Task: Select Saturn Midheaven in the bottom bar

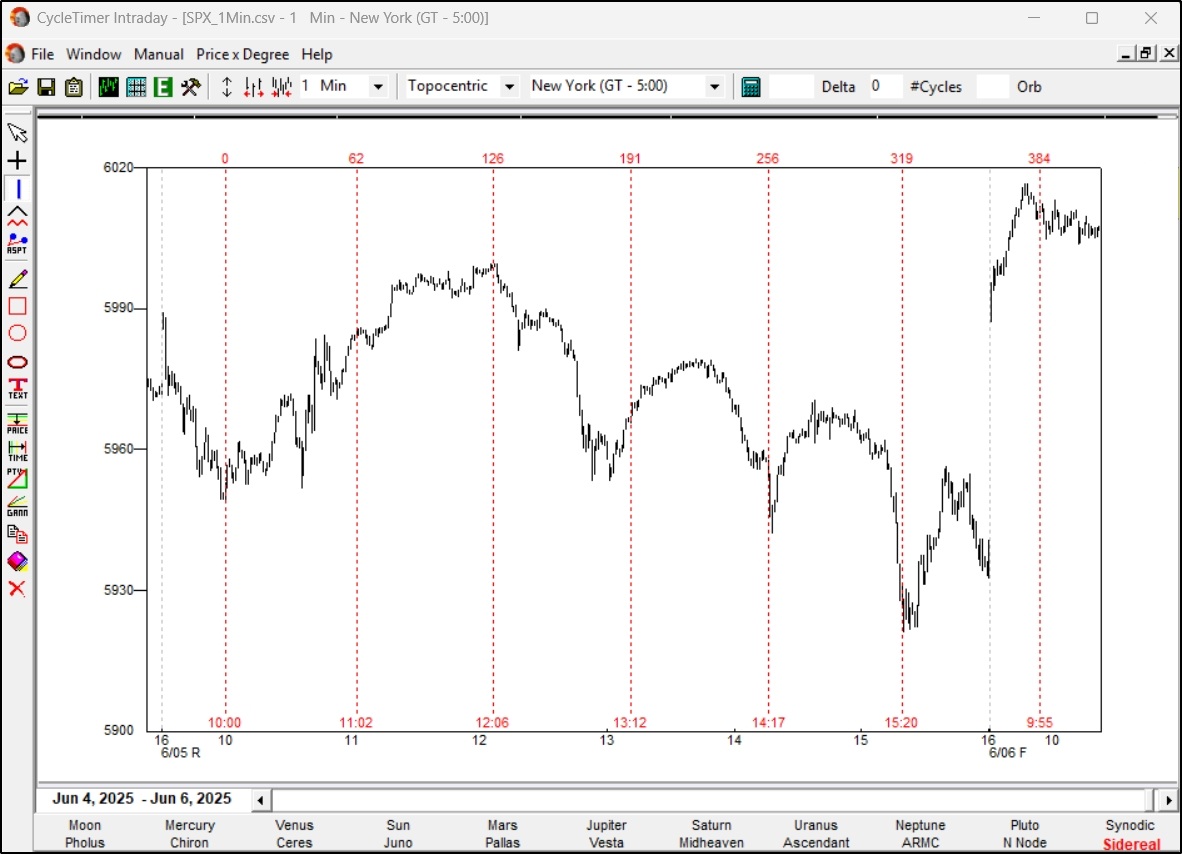Action: (x=710, y=832)
